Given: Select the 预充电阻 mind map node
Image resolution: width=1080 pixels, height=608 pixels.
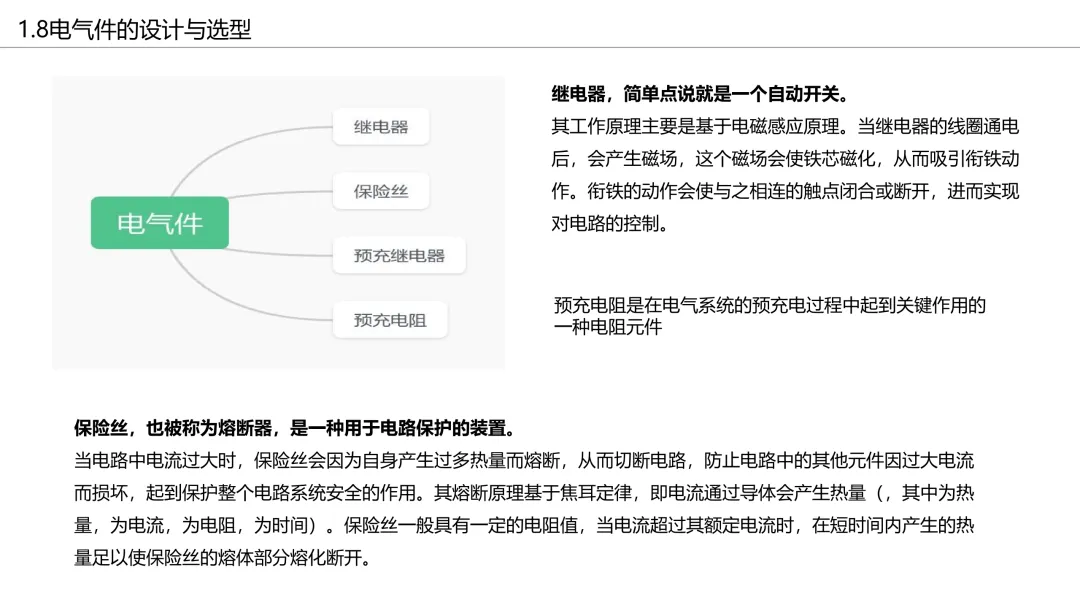Looking at the screenshot, I should pyautogui.click(x=390, y=319).
